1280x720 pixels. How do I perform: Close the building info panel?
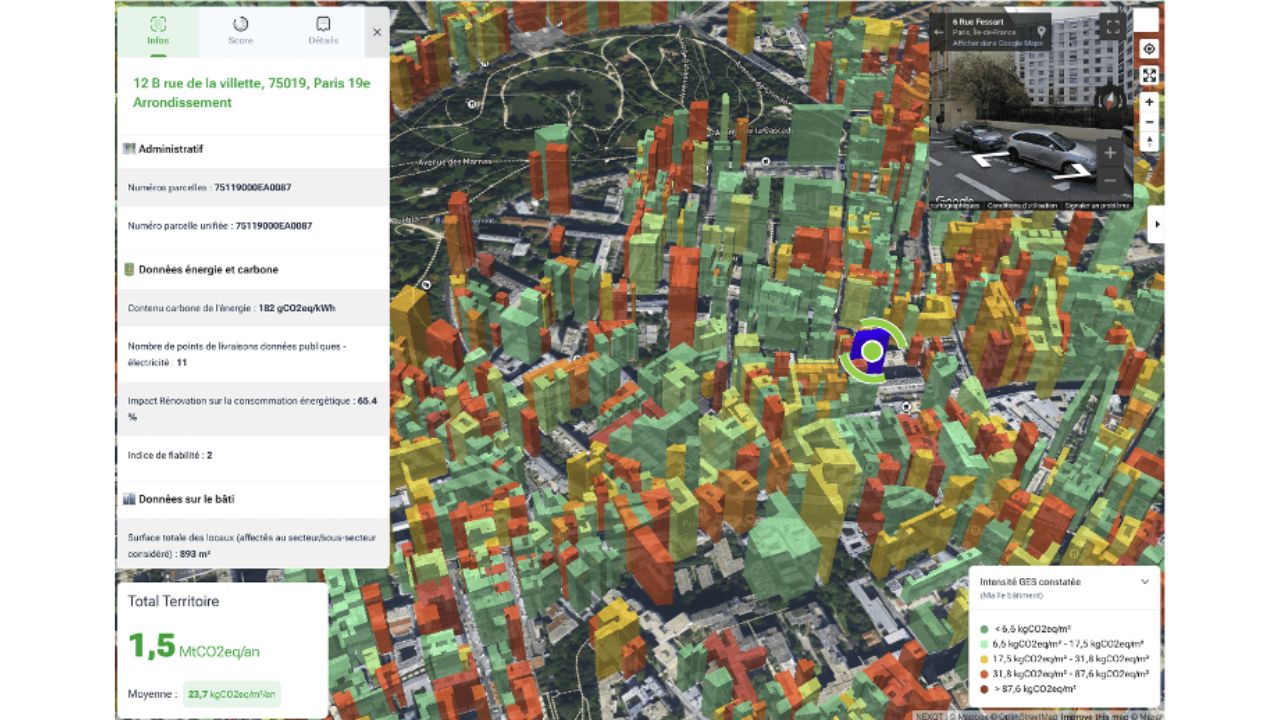[377, 32]
